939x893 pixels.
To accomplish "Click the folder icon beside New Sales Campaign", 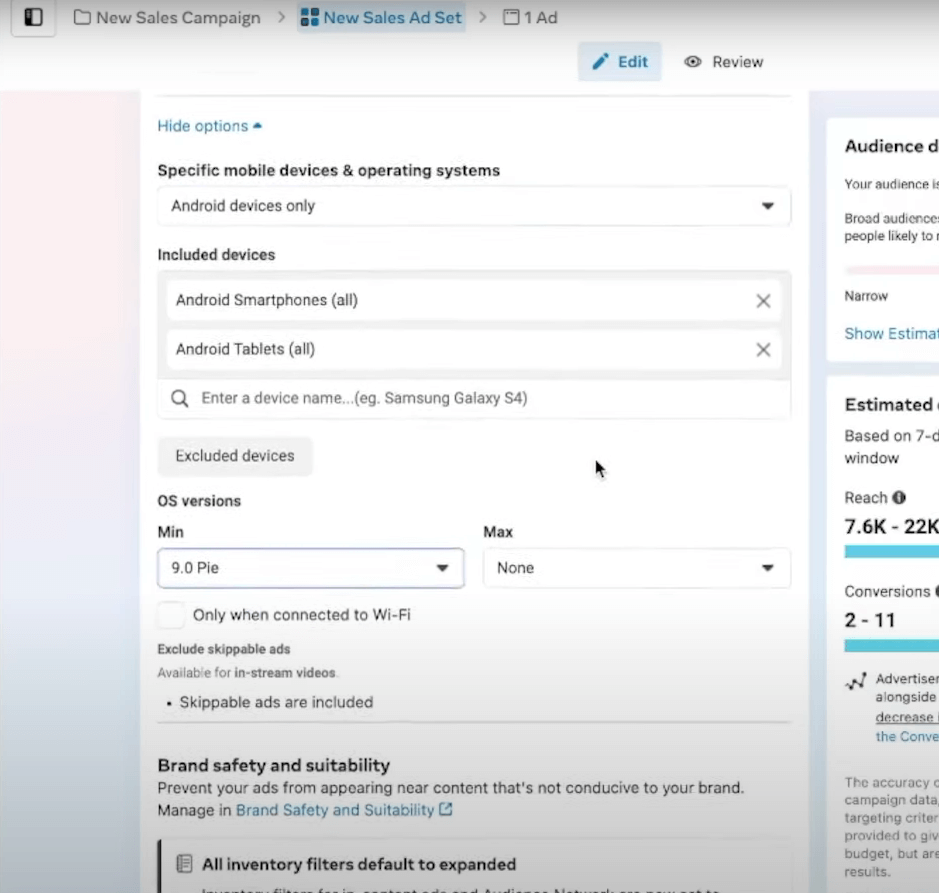I will 82,17.
